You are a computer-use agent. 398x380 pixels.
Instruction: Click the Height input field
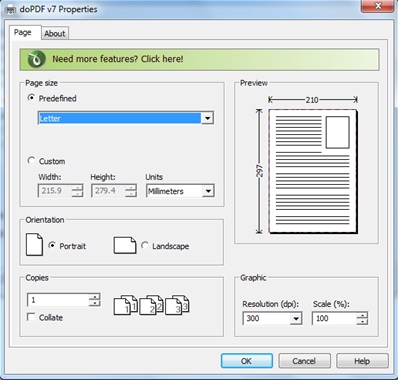109,191
